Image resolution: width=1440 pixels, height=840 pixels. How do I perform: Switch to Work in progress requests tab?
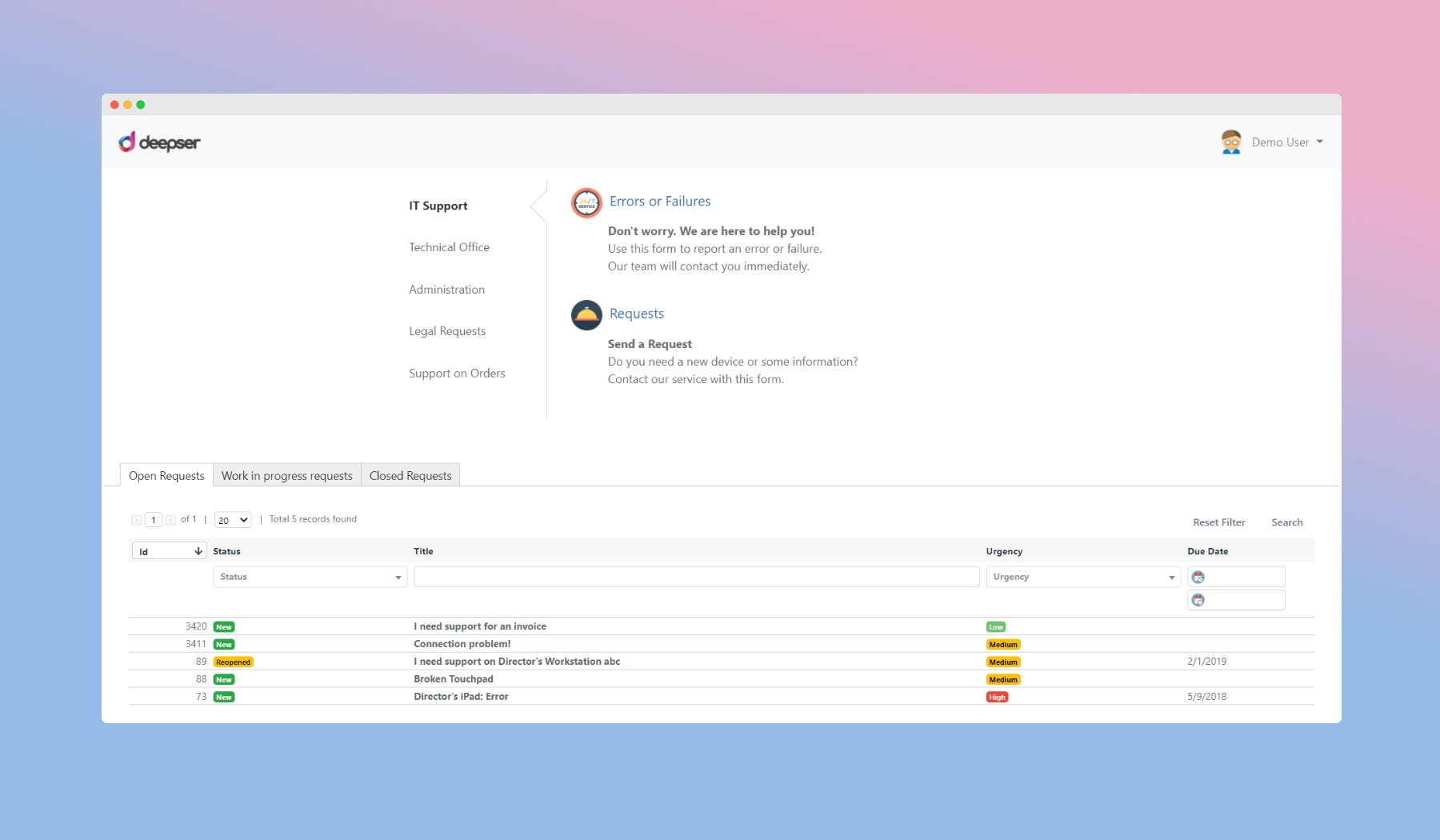pyautogui.click(x=287, y=475)
